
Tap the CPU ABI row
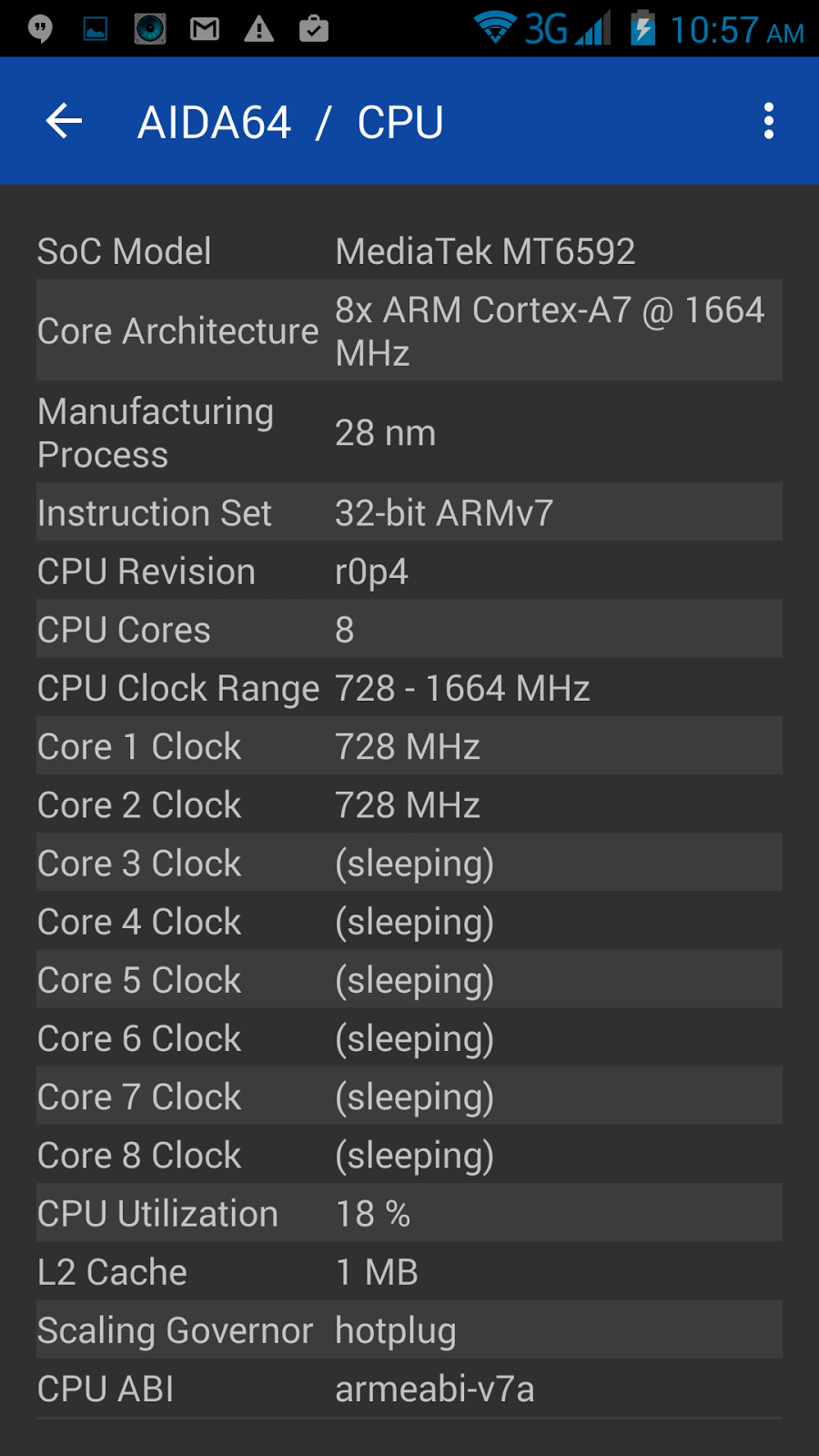tap(409, 1389)
